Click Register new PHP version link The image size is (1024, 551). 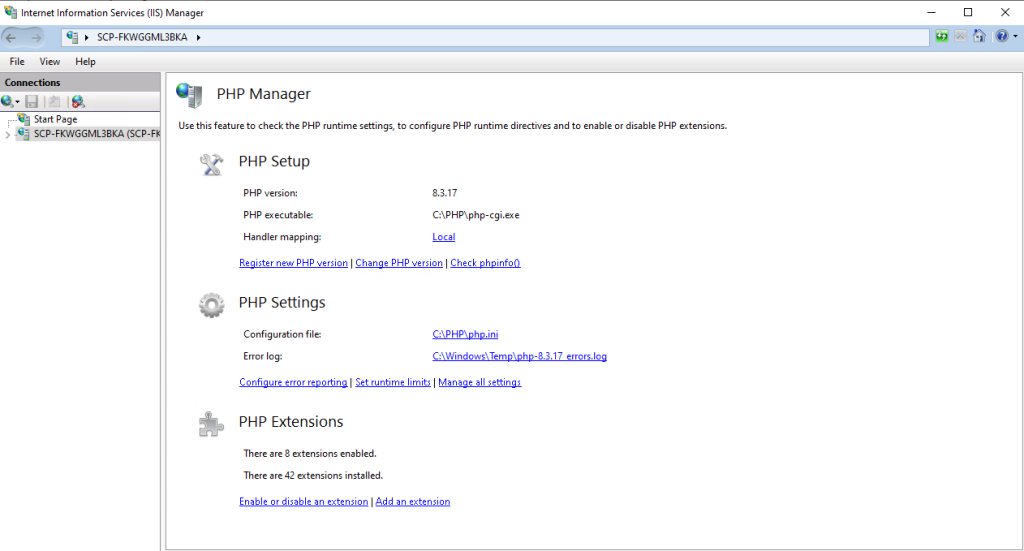pos(293,263)
